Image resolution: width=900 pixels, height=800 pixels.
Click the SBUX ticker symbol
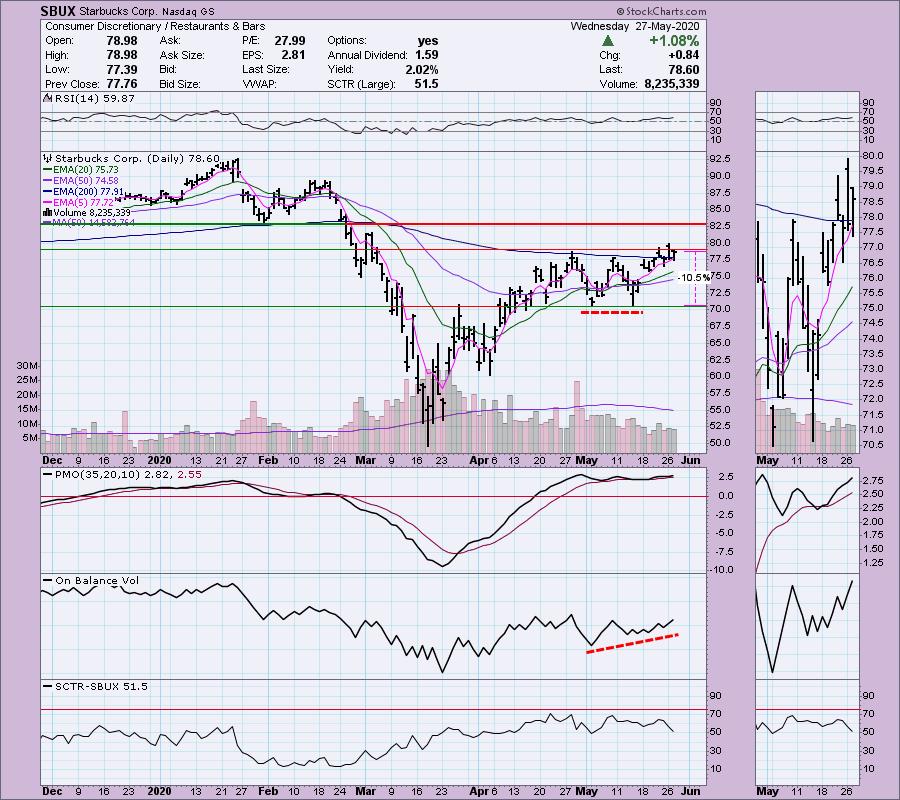pos(58,11)
